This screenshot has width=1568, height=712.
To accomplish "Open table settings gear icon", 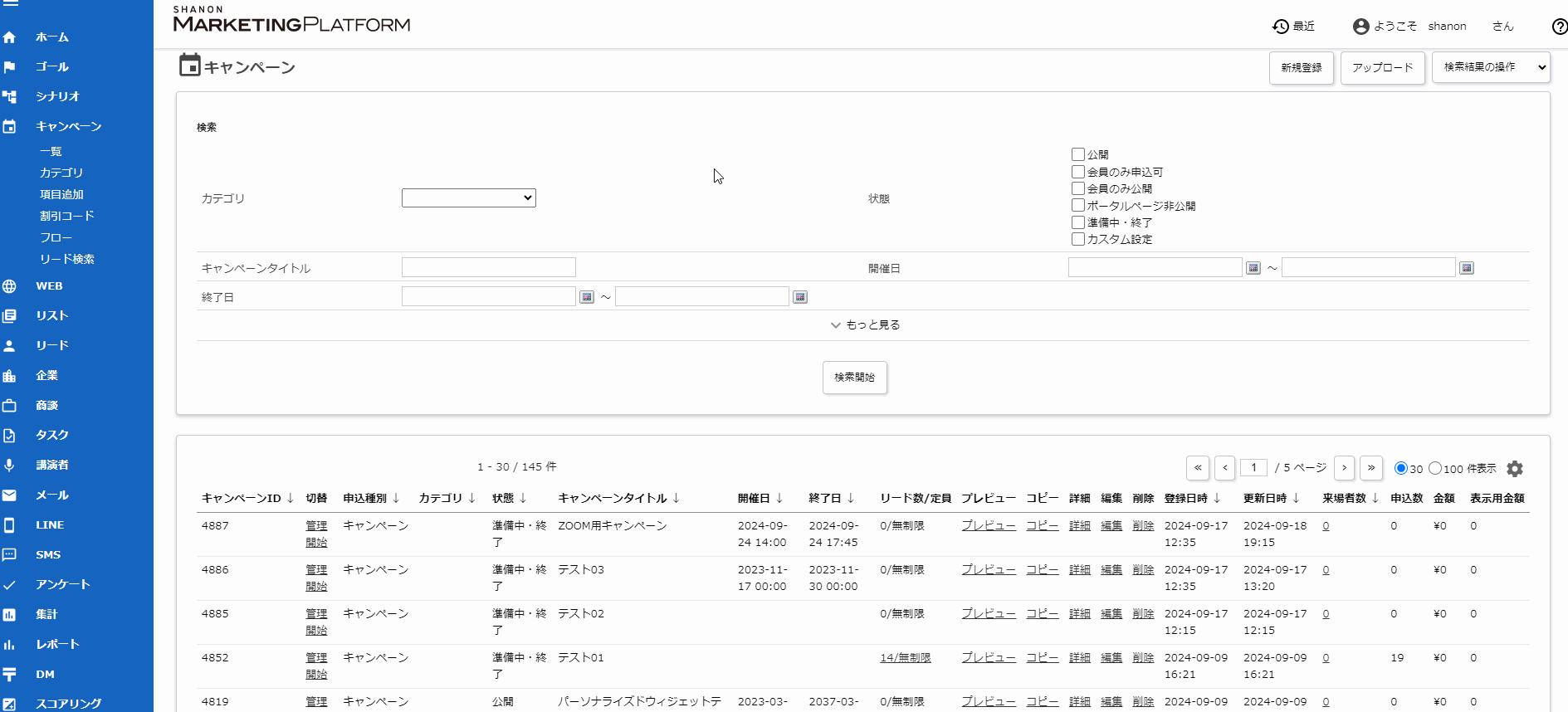I will (x=1515, y=469).
